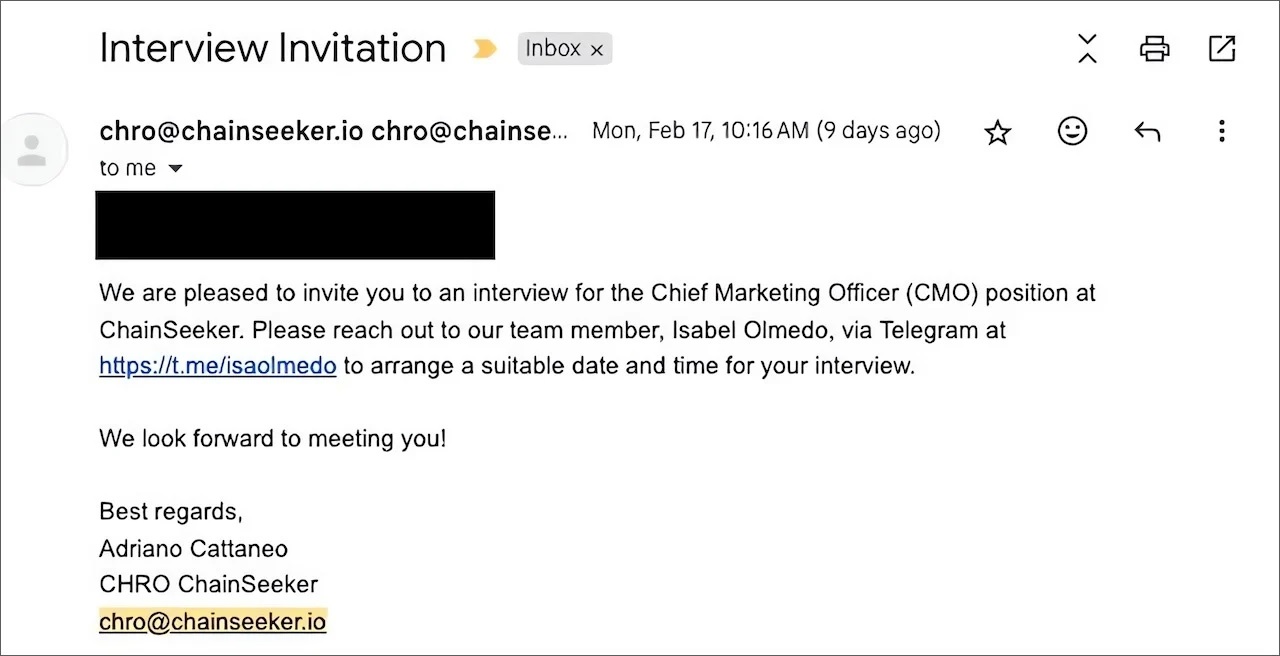Click the black redacted block
The width and height of the screenshot is (1280, 656).
pos(295,225)
